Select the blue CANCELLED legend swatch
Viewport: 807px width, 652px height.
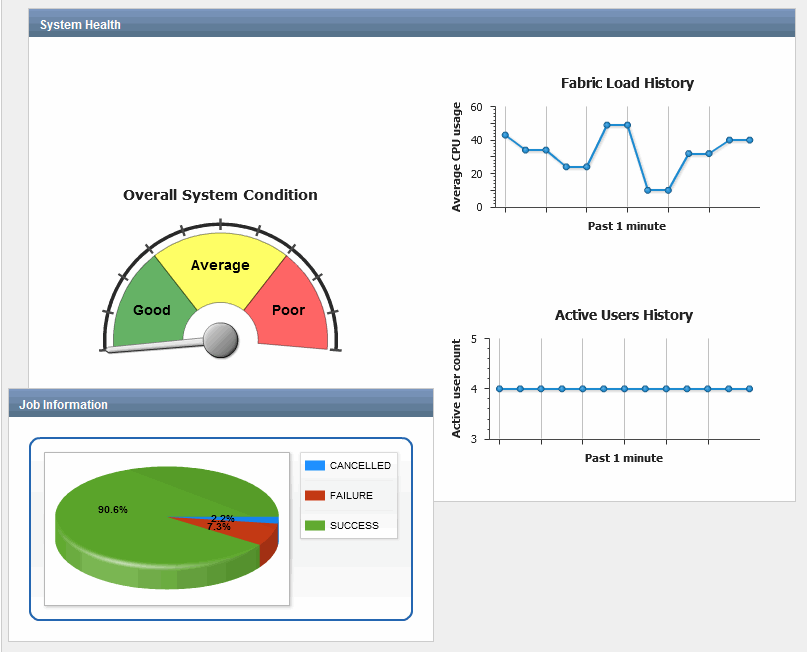tap(314, 465)
